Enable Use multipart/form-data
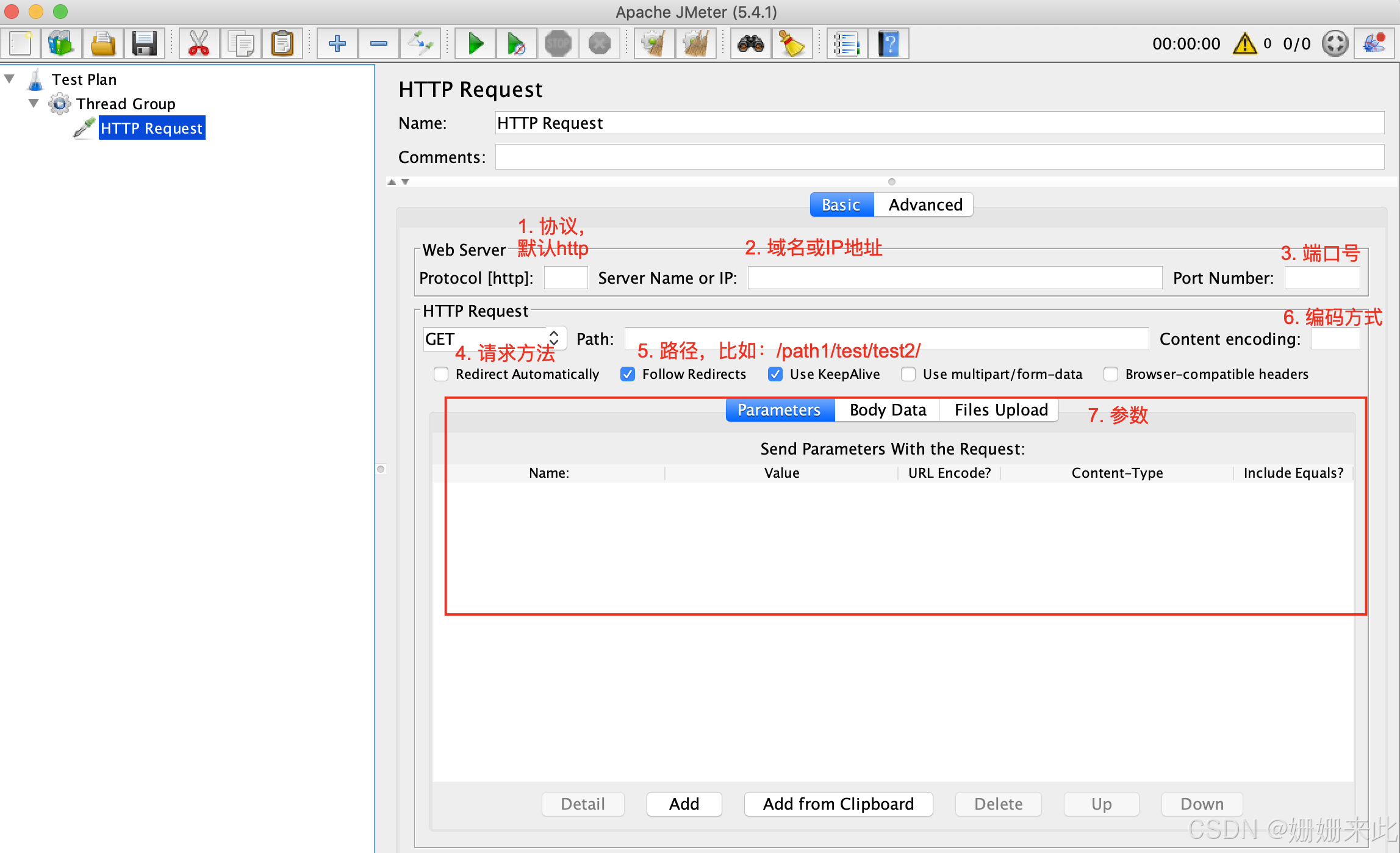The image size is (1400, 853). tap(908, 374)
